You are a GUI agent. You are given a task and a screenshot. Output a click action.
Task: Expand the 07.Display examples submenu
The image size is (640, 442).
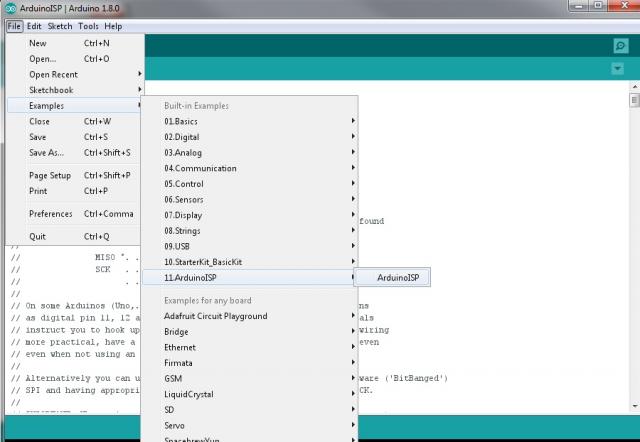click(x=249, y=215)
